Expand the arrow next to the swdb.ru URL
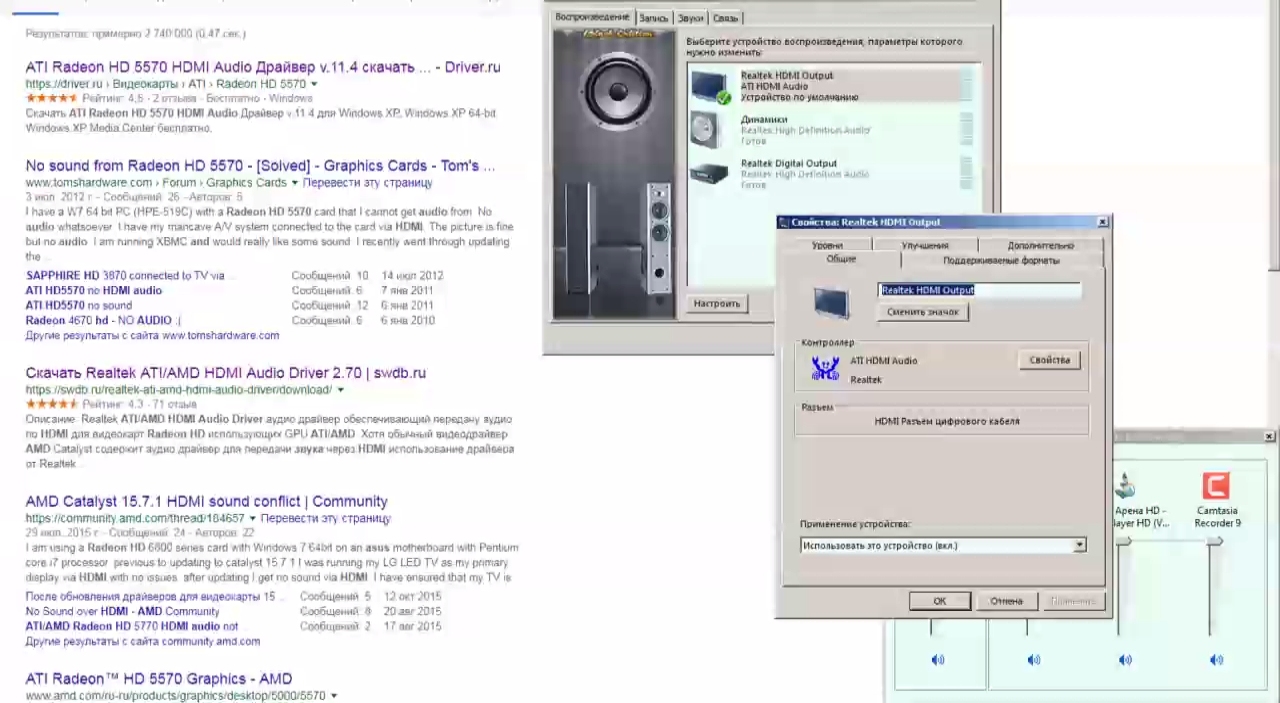 tap(340, 390)
